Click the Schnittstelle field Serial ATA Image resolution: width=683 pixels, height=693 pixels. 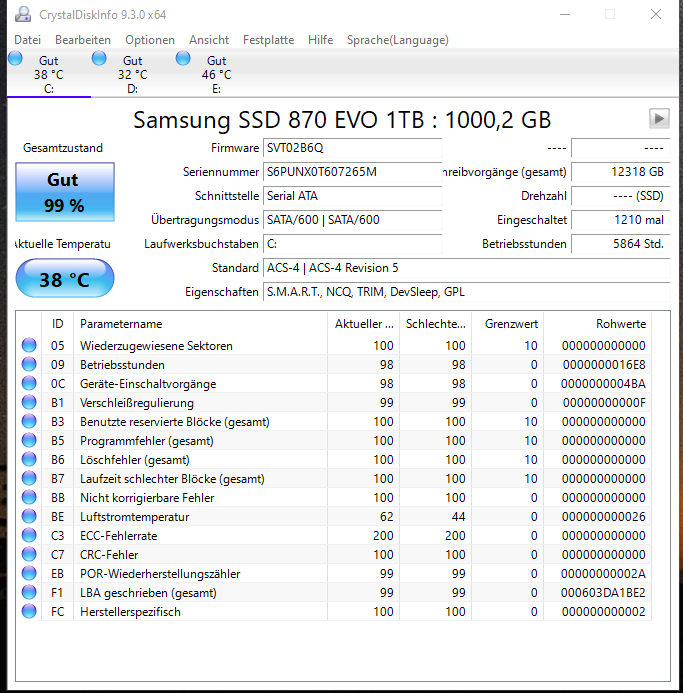point(352,196)
